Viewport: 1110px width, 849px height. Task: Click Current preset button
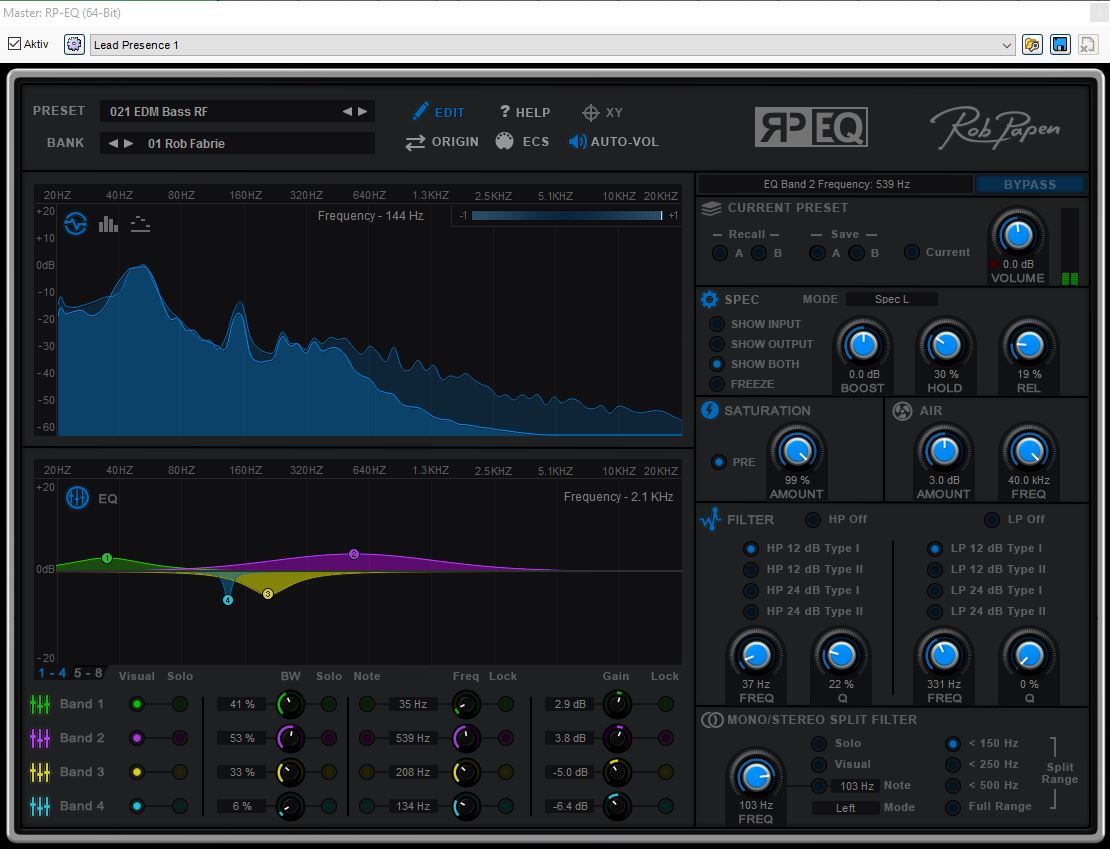click(912, 252)
